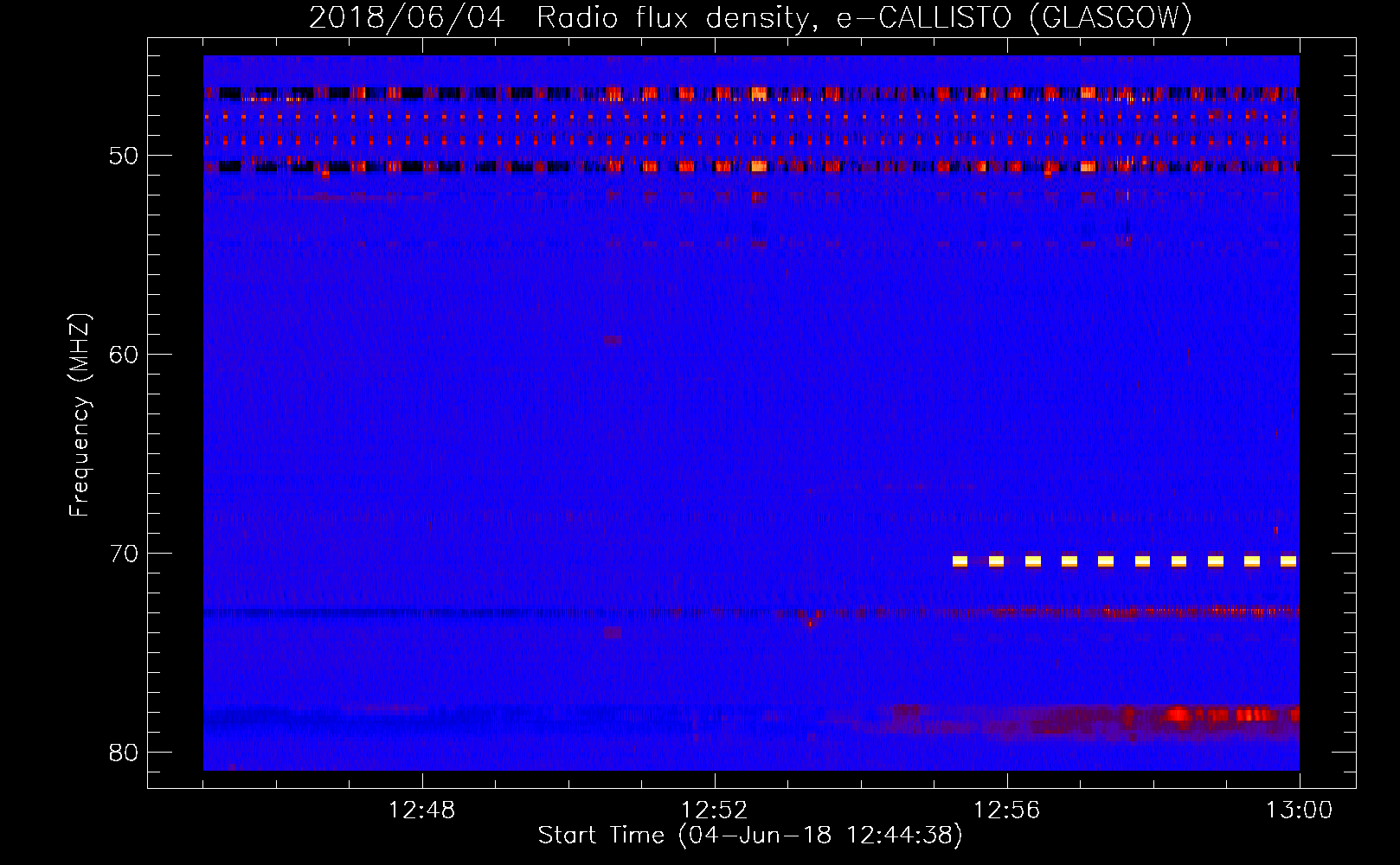Click the '12:48' time tick label
This screenshot has height=865, width=1400.
421,811
